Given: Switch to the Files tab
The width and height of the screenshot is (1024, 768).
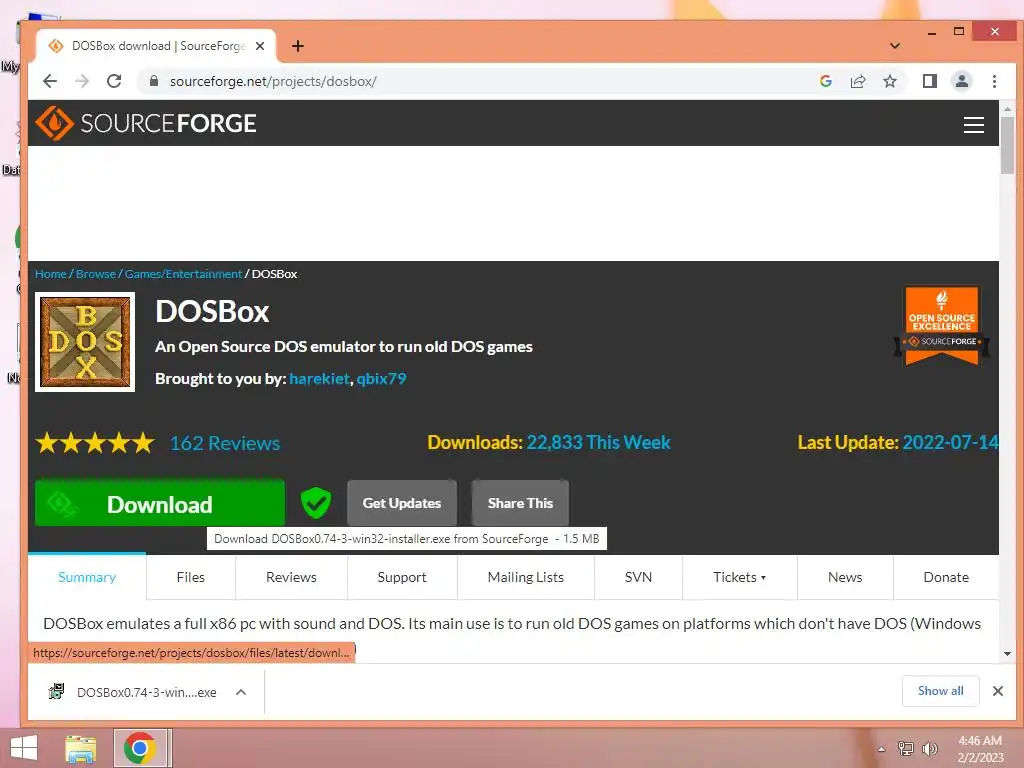Looking at the screenshot, I should point(191,577).
